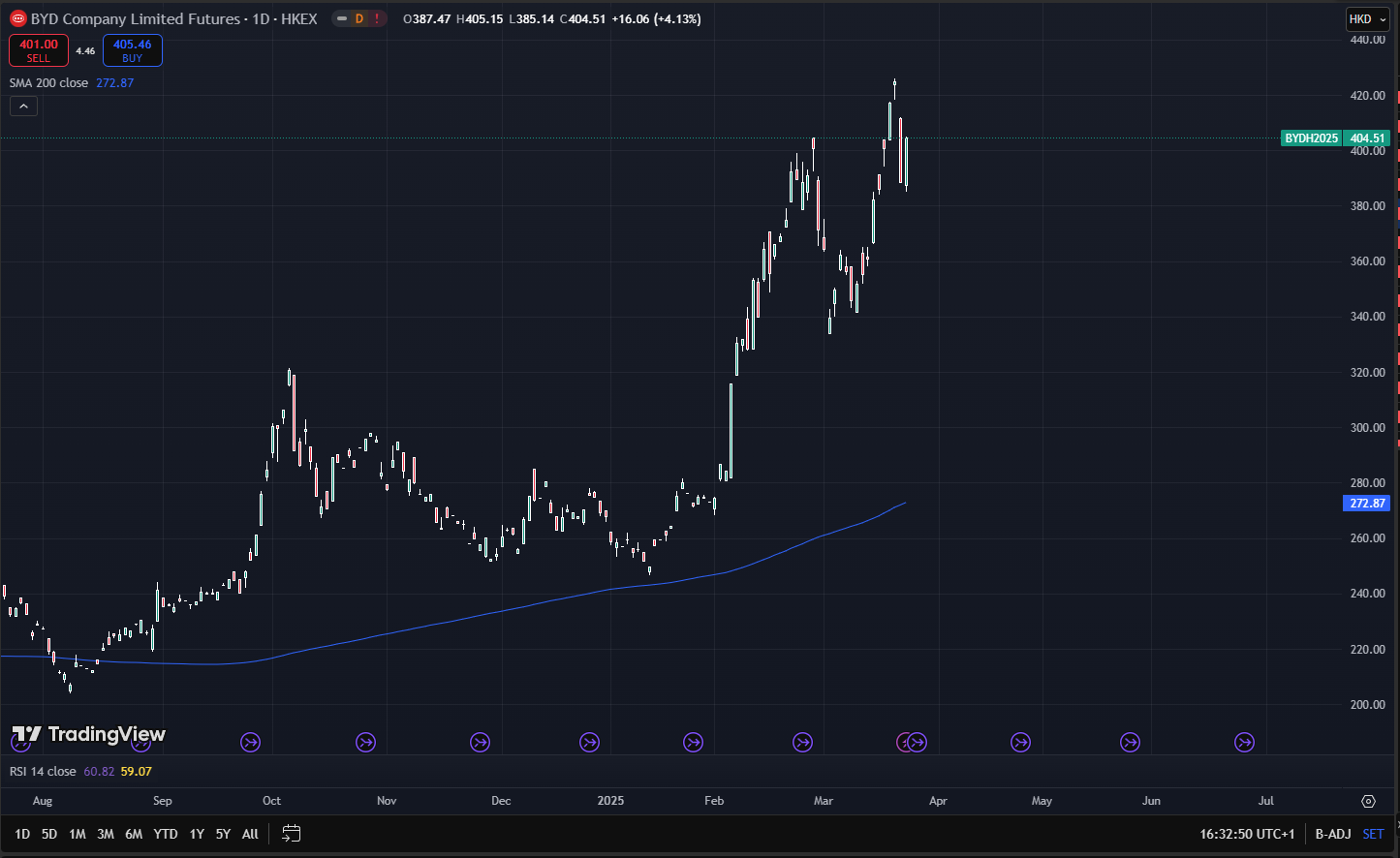Select the RSI 14 close legend label
The width and height of the screenshot is (1400, 858).
point(43,772)
